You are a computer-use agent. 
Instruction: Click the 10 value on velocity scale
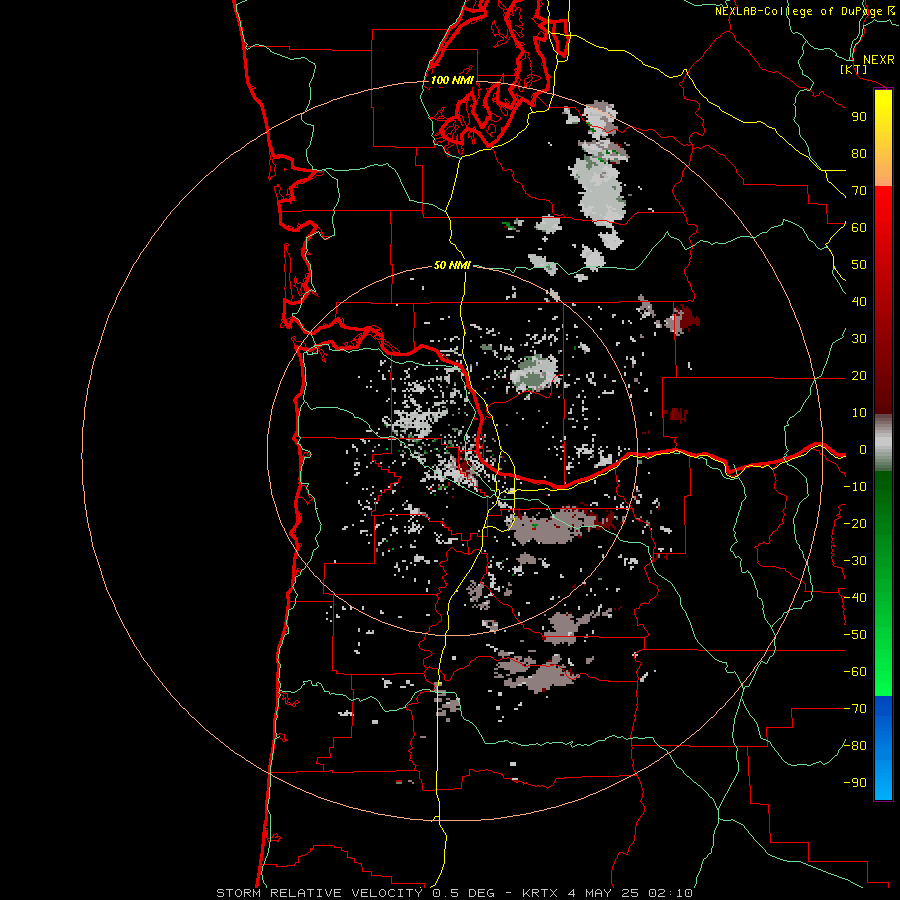(859, 413)
